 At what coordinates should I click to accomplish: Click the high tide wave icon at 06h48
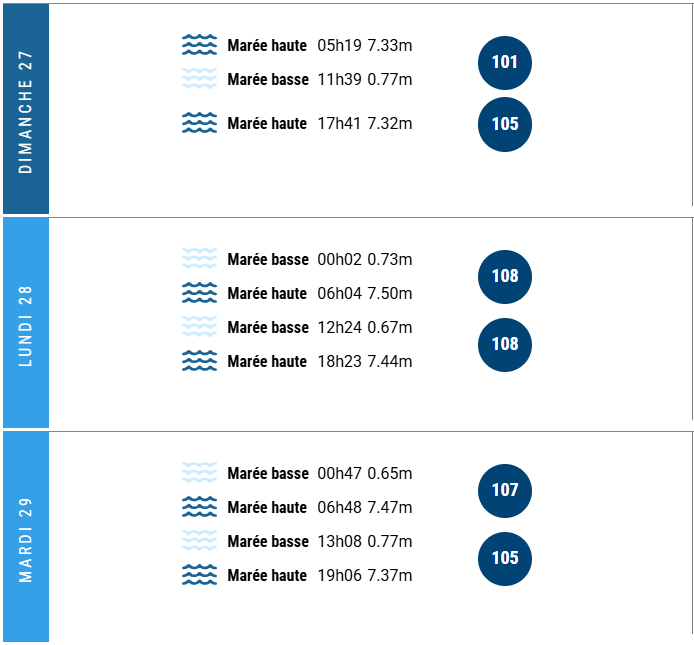(x=199, y=507)
